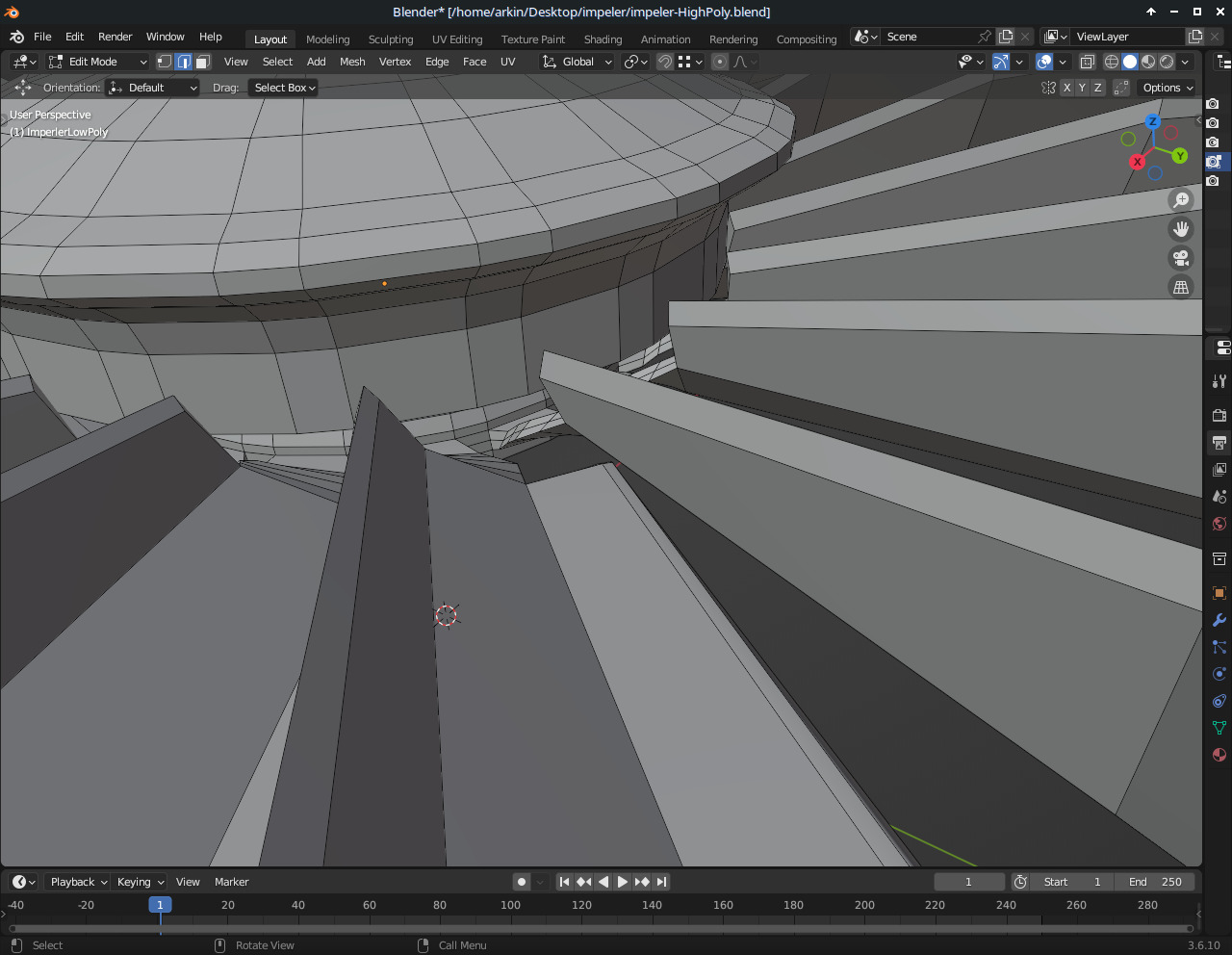
Task: Enable Y axis mirror toggle
Action: 1082,88
